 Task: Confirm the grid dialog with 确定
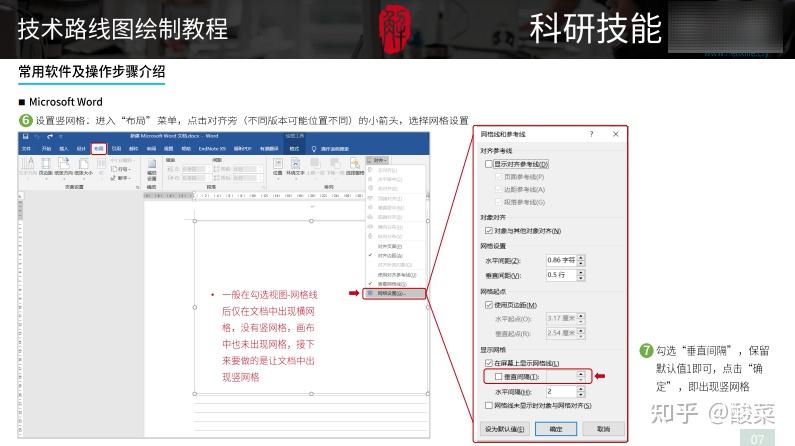coord(556,429)
